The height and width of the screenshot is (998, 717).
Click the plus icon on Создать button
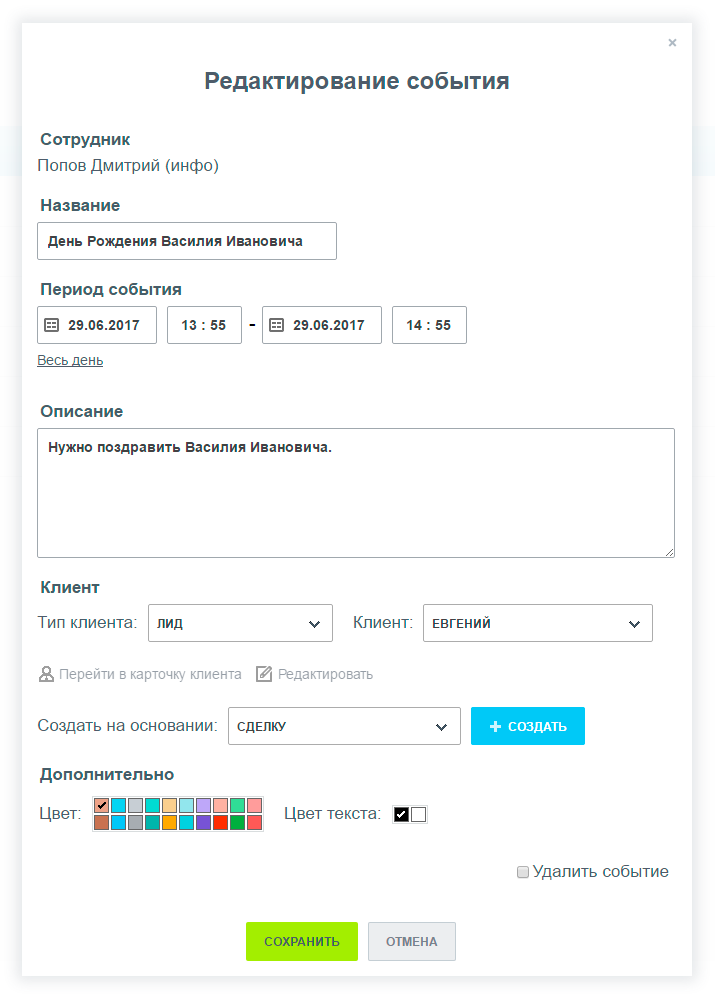[495, 727]
